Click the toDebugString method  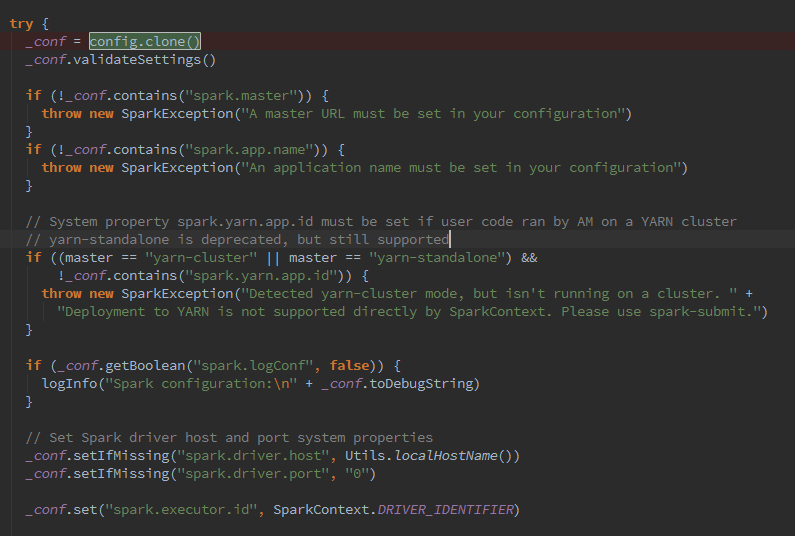click(x=421, y=384)
